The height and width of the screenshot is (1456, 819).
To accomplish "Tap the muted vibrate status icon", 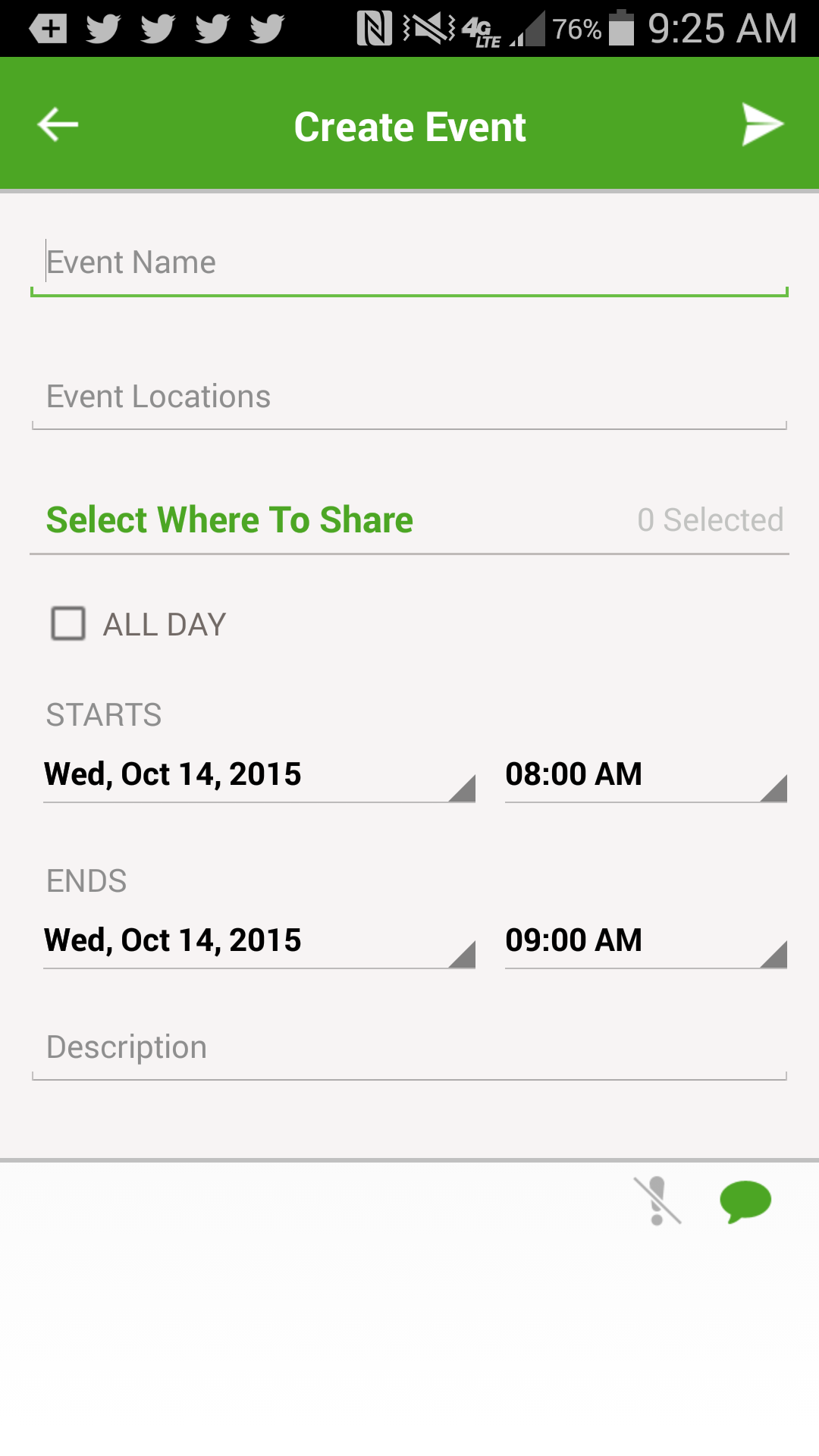I will point(429,29).
